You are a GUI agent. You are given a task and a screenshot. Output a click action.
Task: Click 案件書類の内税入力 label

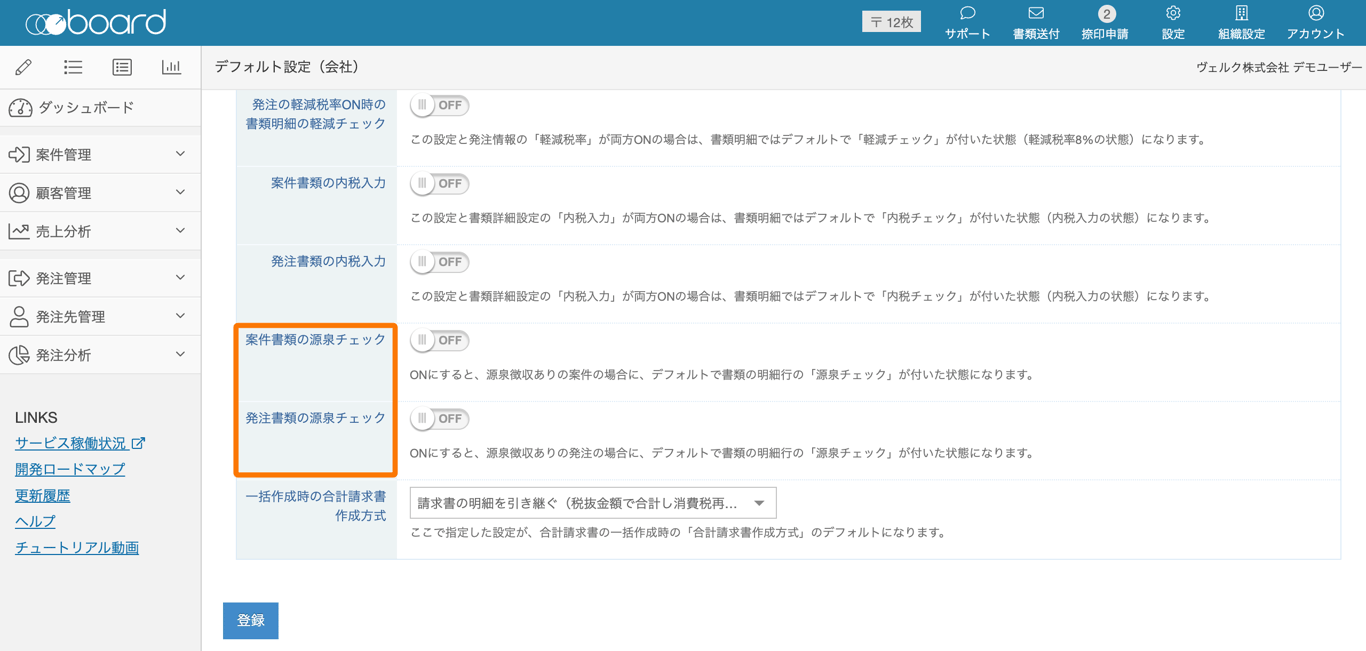pos(328,183)
